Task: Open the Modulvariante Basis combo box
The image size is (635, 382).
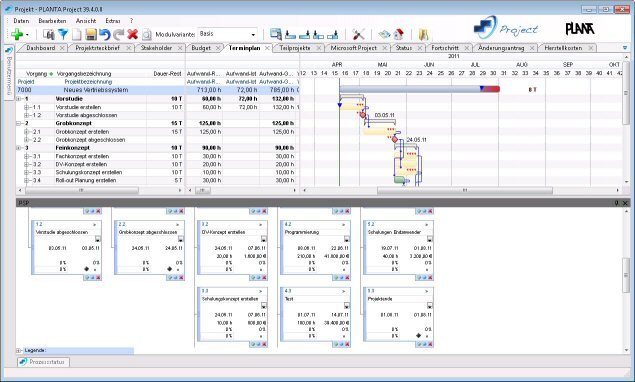Action: 227,34
